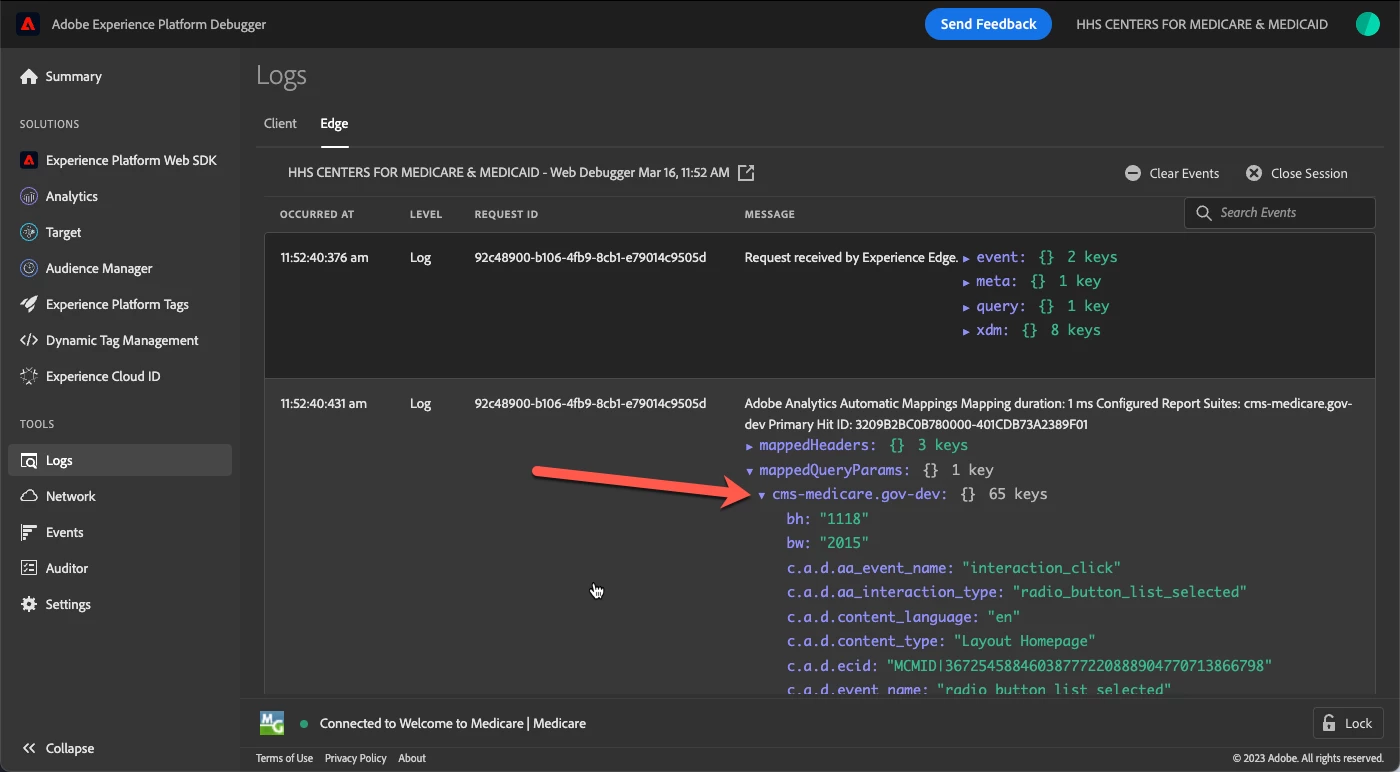The height and width of the screenshot is (772, 1400).
Task: Click the Collapse sidebar label
Action: point(70,748)
